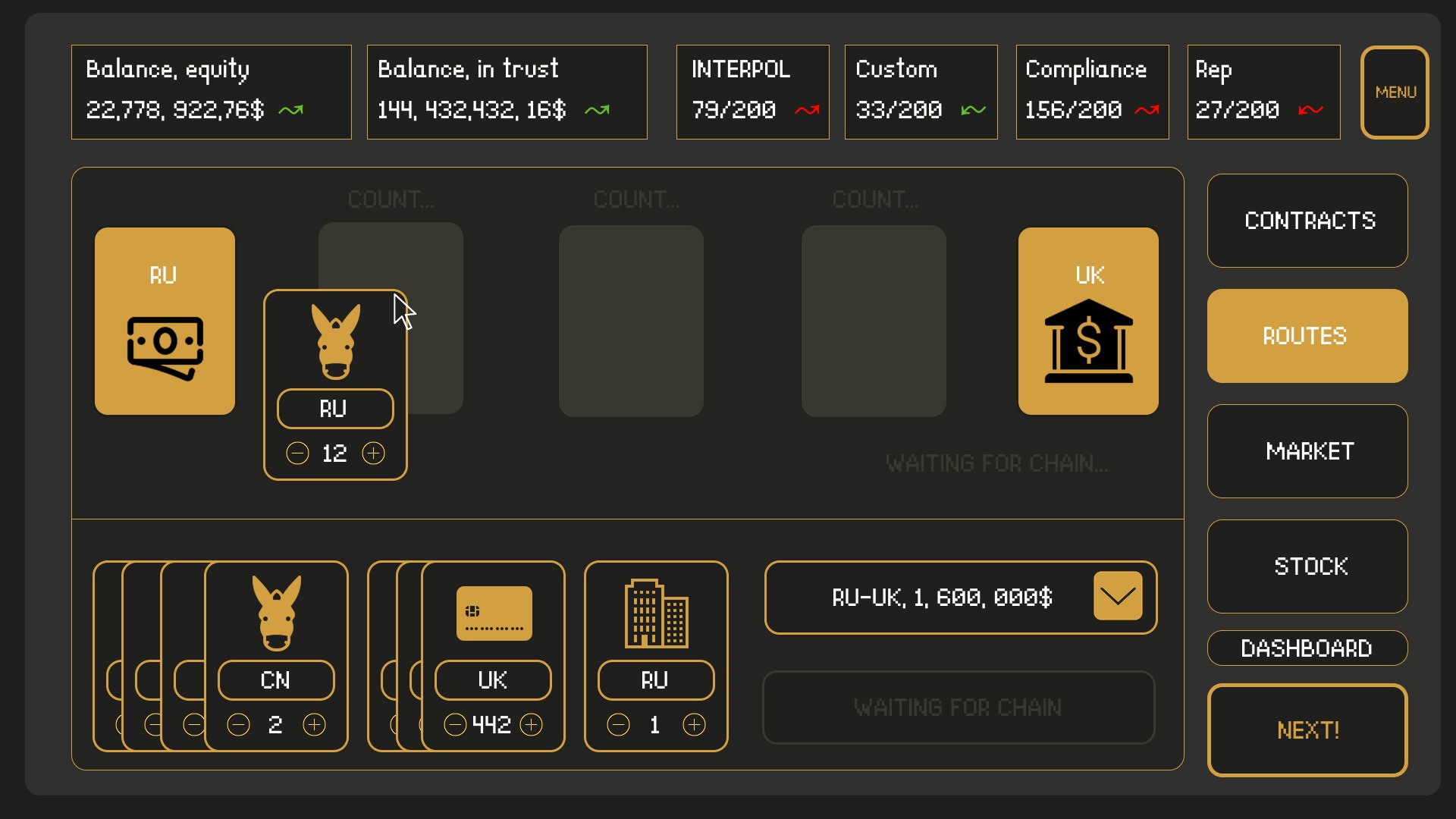Switch to the CONTRACTS tab
1456x819 pixels.
tap(1307, 221)
